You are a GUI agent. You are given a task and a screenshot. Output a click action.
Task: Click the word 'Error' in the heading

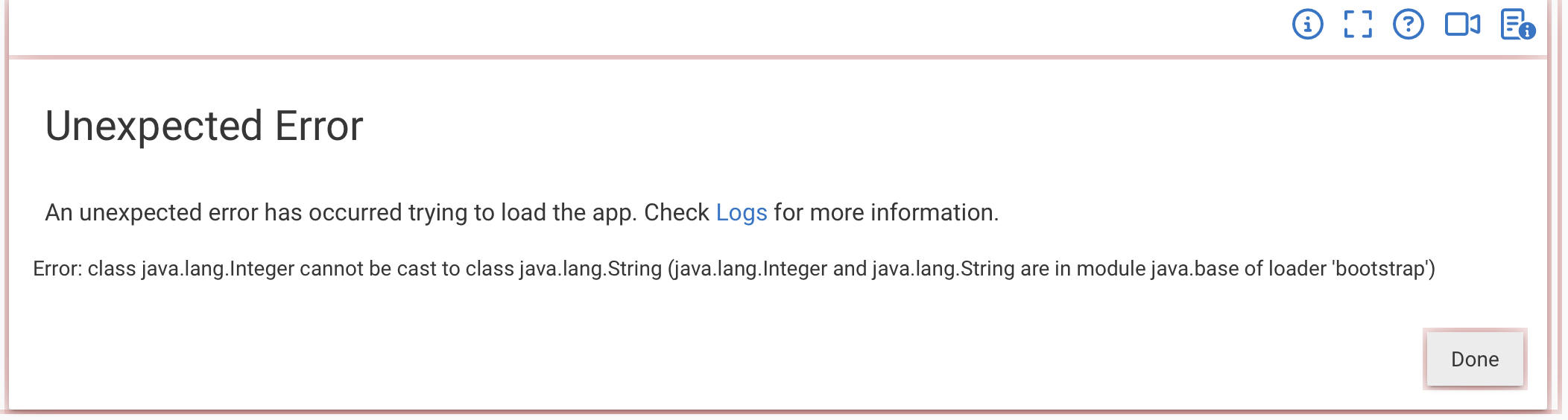point(319,126)
